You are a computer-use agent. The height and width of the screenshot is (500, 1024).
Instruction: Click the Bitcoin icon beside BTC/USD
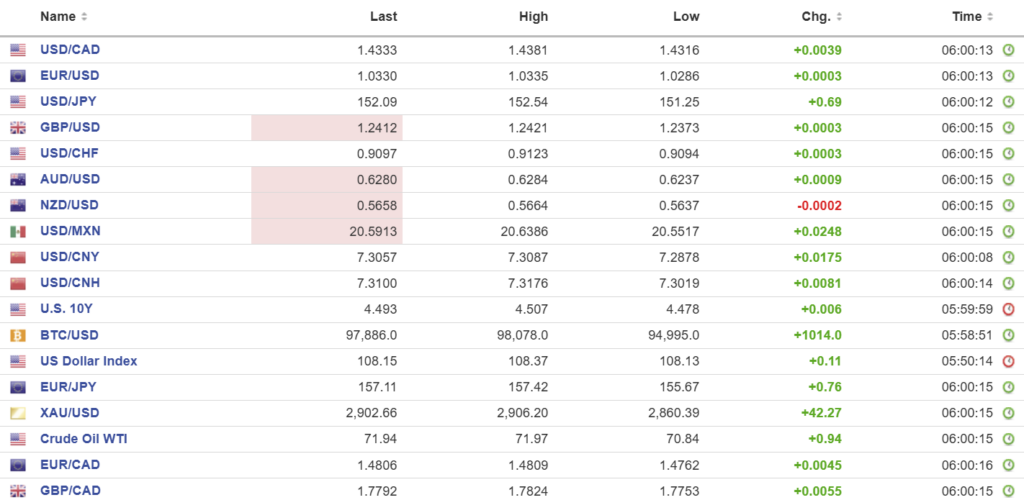click(18, 336)
